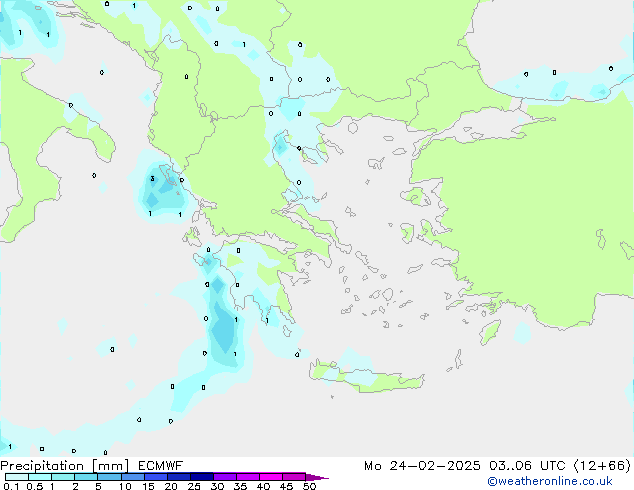
Task: Click the 30–35 mm violet legend swatch
Action: [224, 477]
